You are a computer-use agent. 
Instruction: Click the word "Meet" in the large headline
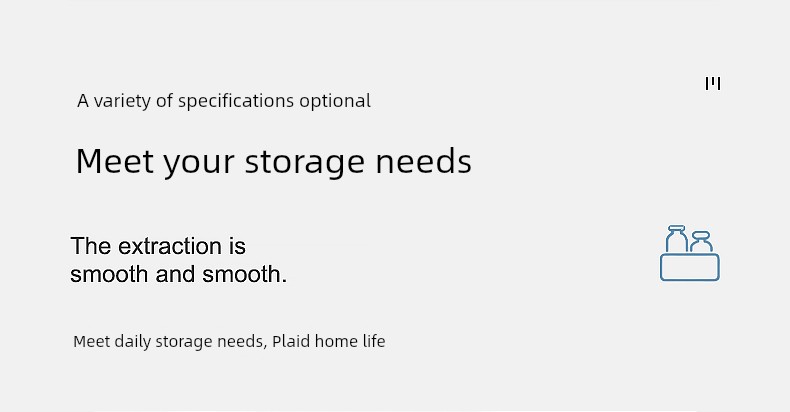click(114, 161)
